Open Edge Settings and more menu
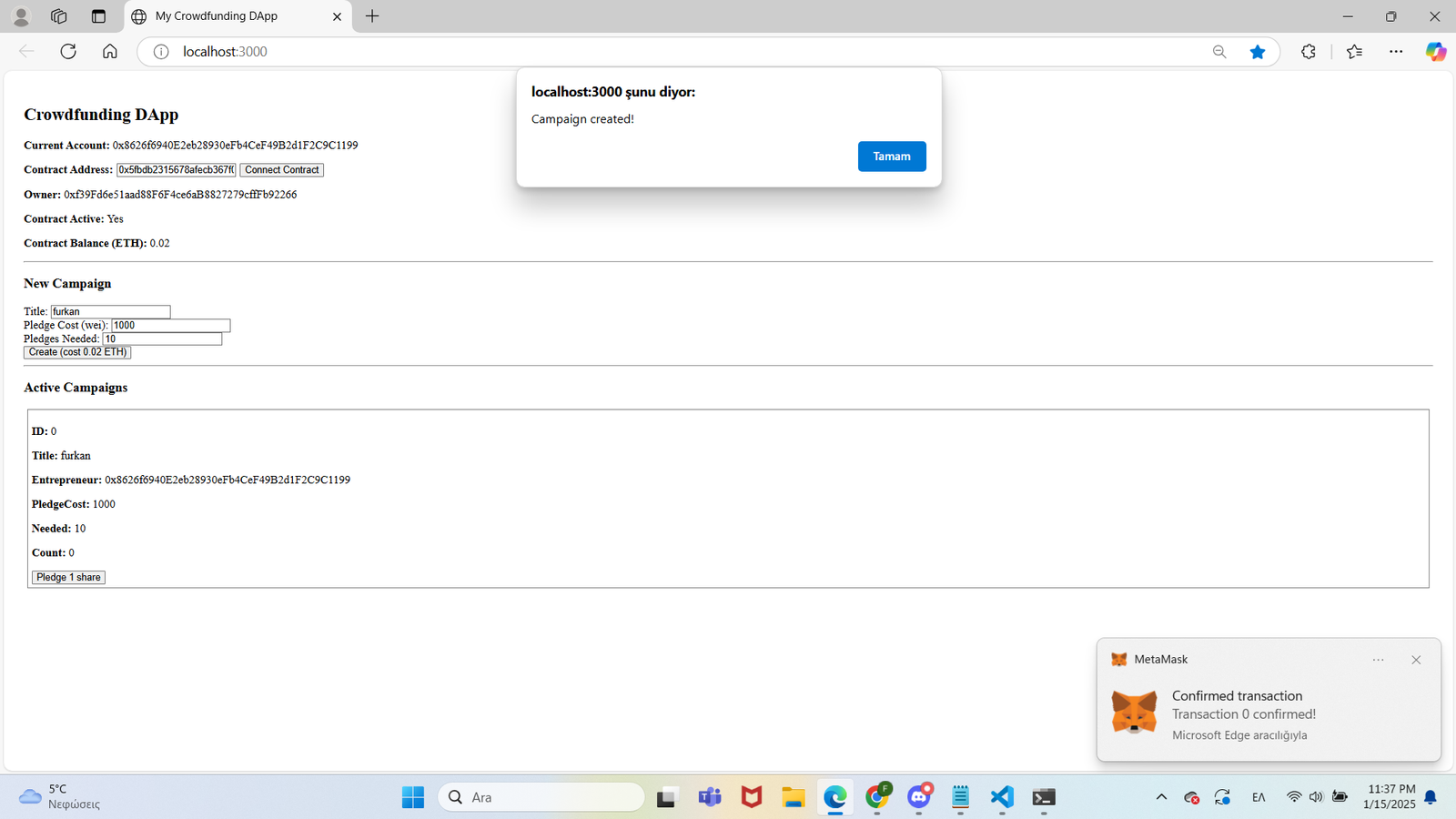This screenshot has height=819, width=1456. 1396,52
